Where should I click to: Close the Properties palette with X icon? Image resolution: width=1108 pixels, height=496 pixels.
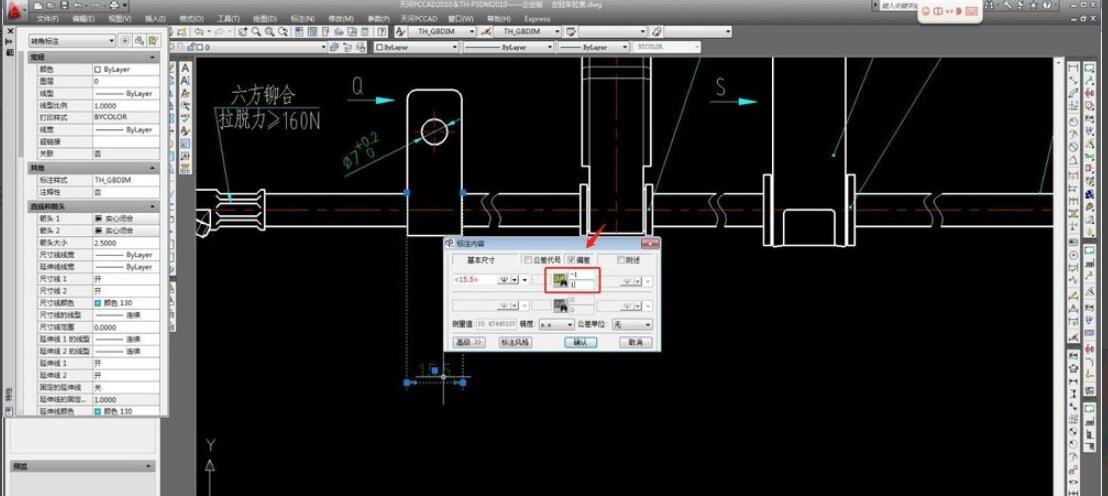click(9, 32)
